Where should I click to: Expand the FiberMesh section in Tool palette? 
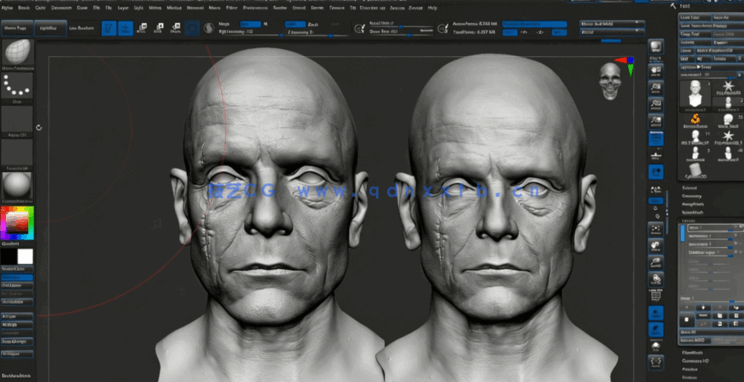click(x=693, y=352)
